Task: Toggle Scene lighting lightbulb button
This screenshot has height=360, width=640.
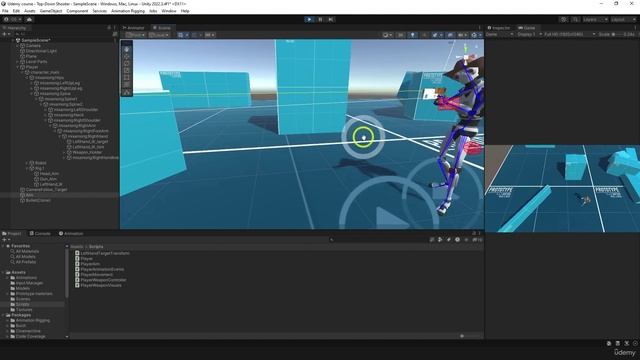Action: (413, 35)
